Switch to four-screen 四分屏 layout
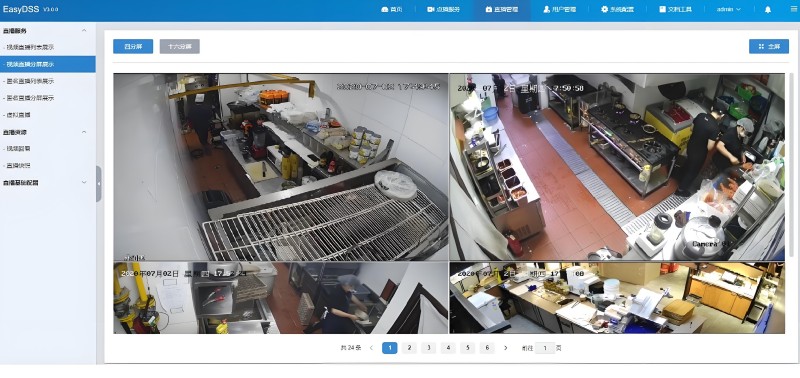Viewport: 800px width, 378px height. [133, 46]
